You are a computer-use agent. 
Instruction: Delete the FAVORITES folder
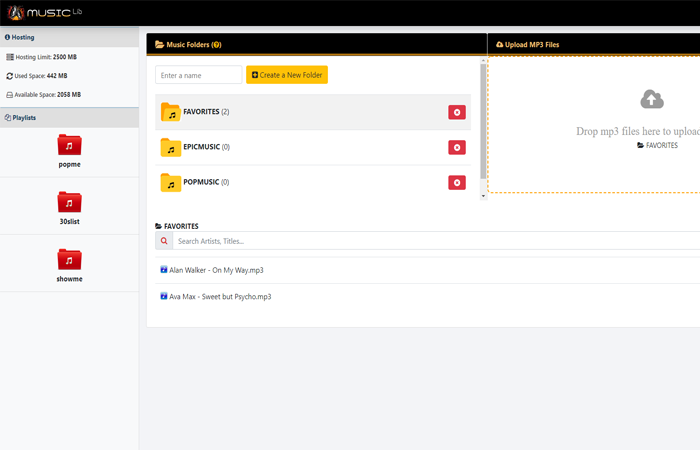tap(457, 113)
